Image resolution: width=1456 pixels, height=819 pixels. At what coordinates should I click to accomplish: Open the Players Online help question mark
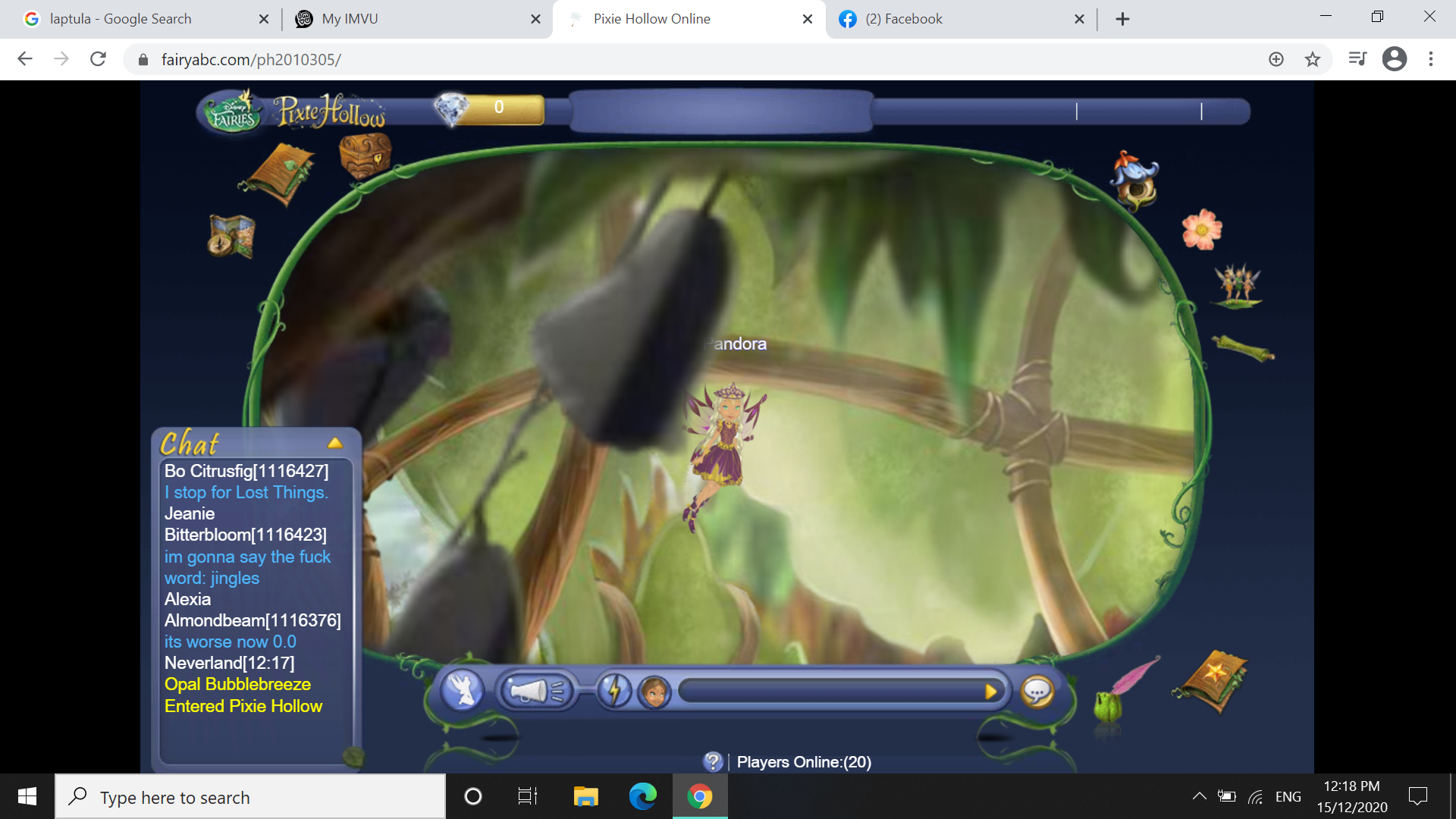coord(714,762)
